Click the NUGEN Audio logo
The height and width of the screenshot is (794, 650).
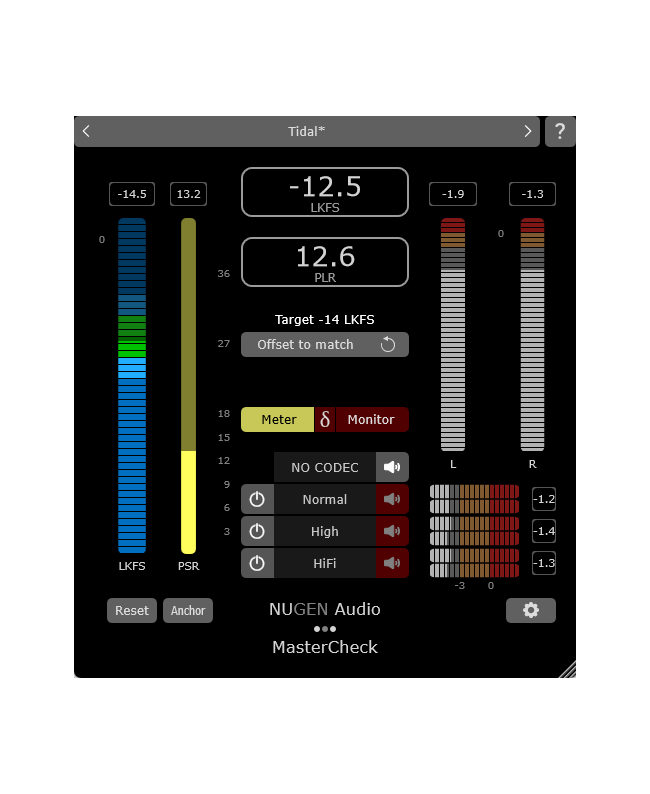click(x=324, y=609)
